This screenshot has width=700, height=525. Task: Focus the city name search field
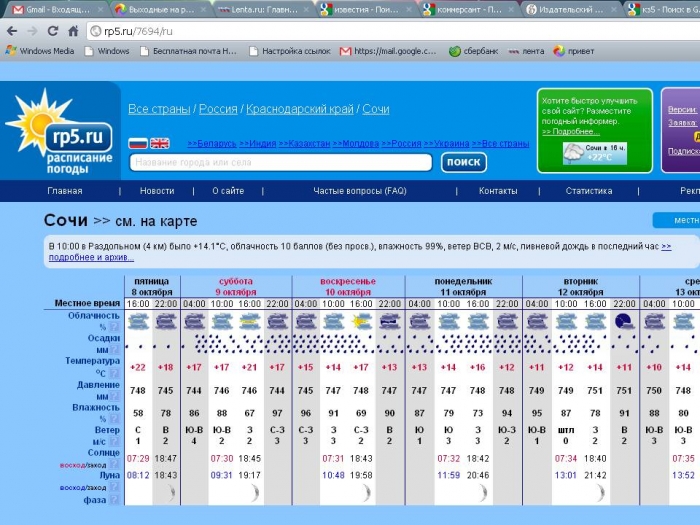click(x=280, y=162)
